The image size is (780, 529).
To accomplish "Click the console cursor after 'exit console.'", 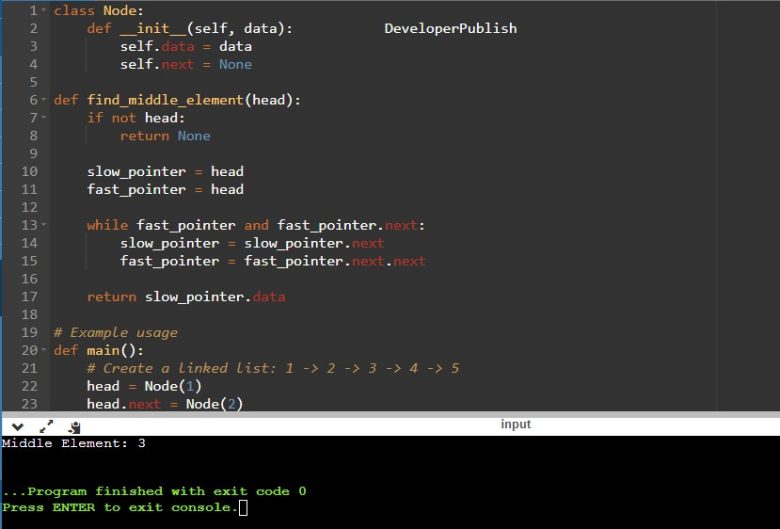I will pos(243,508).
